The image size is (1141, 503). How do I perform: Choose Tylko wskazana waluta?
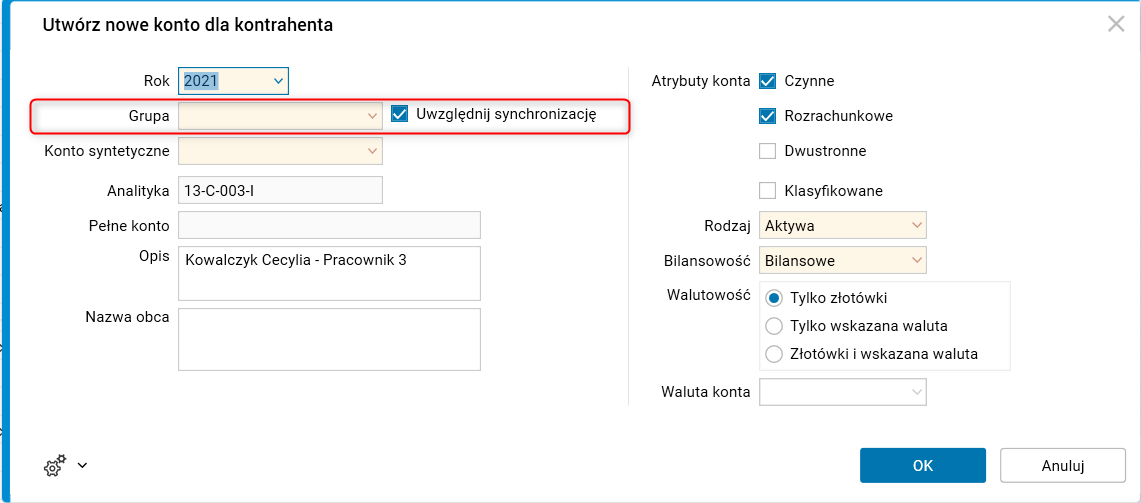773,326
